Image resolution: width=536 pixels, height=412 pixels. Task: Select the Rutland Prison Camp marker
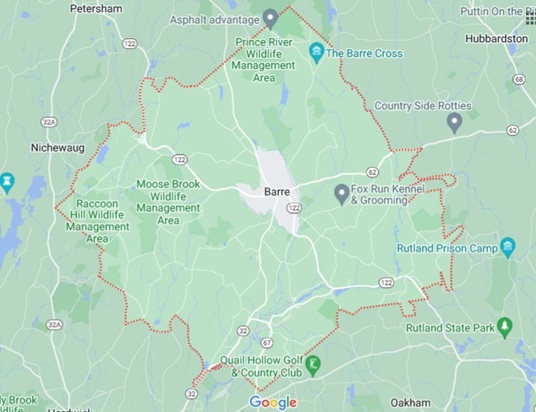tap(508, 248)
